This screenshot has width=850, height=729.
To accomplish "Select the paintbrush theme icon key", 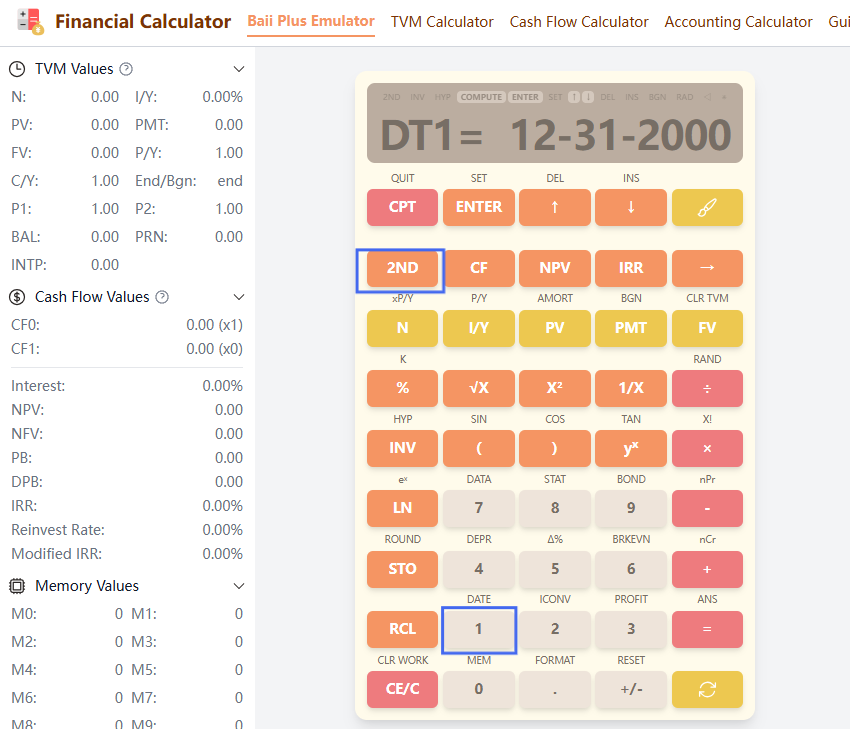I will coord(707,207).
